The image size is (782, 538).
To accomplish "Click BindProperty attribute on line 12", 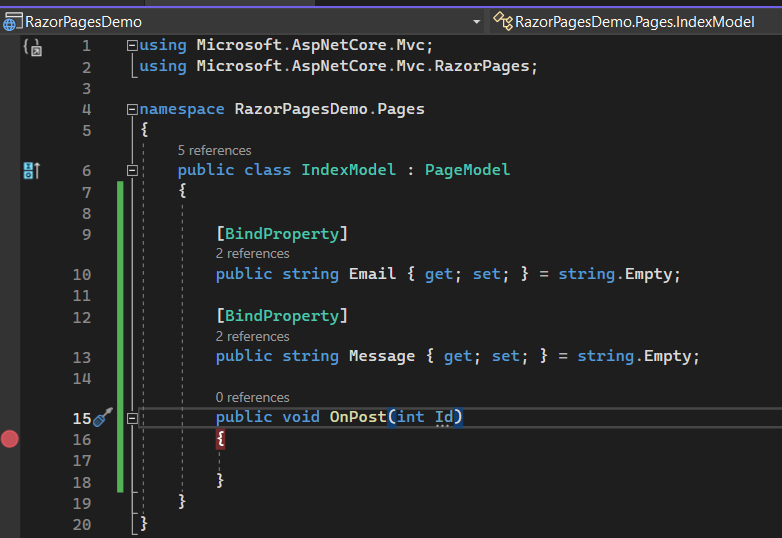I will [282, 316].
